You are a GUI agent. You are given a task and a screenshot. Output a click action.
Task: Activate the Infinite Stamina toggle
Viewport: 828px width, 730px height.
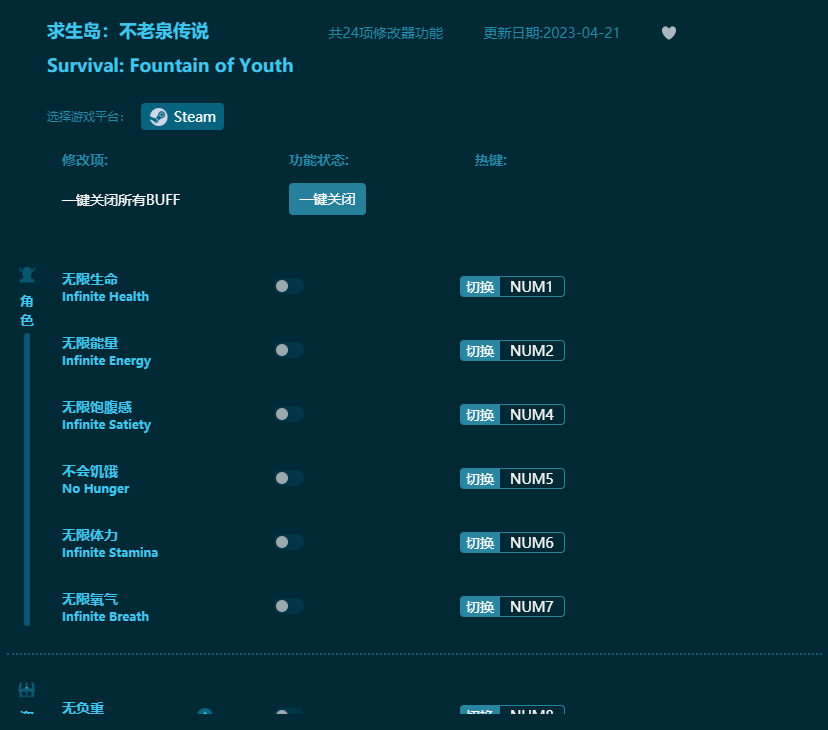(x=289, y=541)
